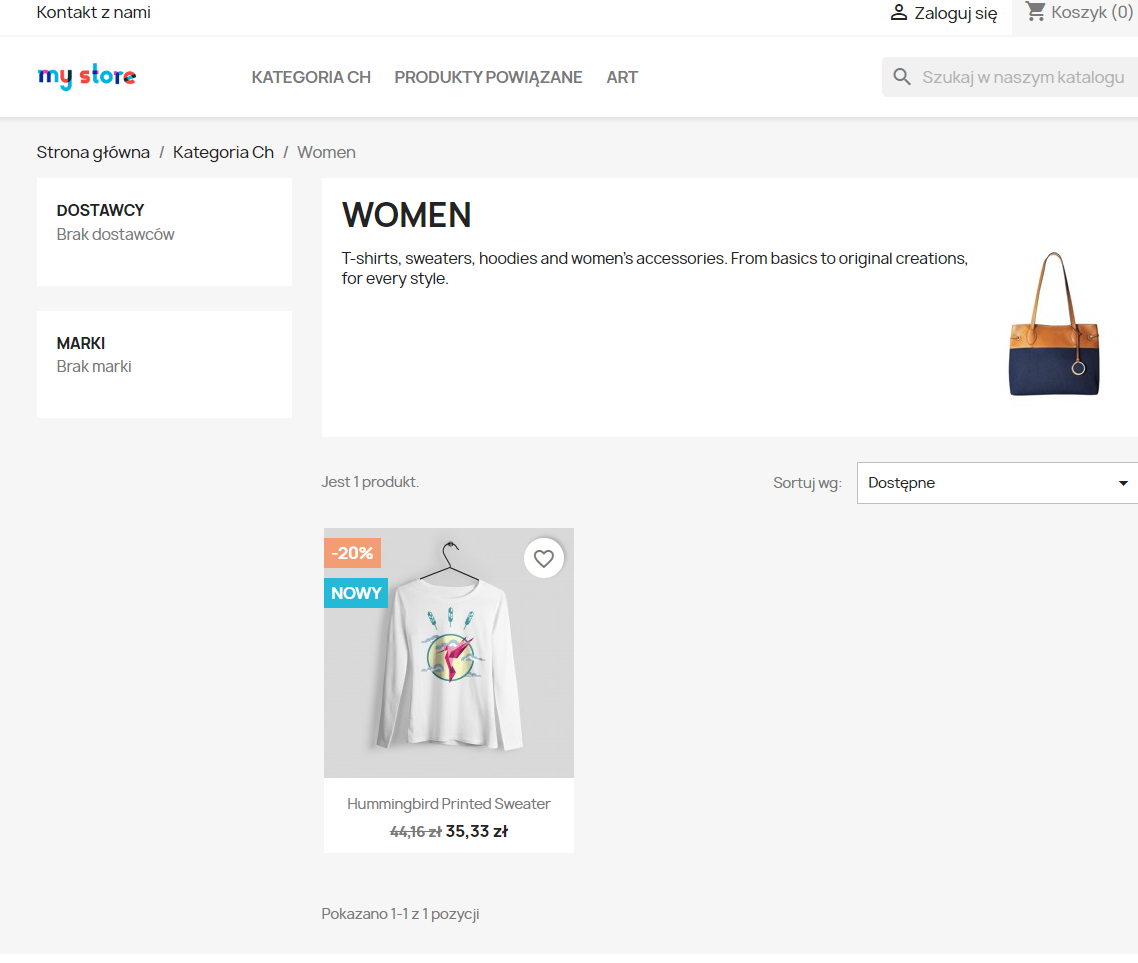Click the shopping cart icon
1138x963 pixels.
pyautogui.click(x=1035, y=12)
